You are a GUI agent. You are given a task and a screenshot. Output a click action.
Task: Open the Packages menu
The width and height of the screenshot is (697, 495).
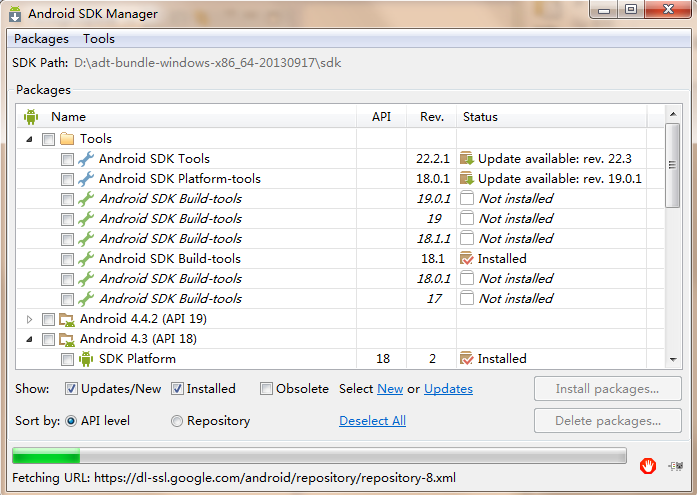pos(41,39)
